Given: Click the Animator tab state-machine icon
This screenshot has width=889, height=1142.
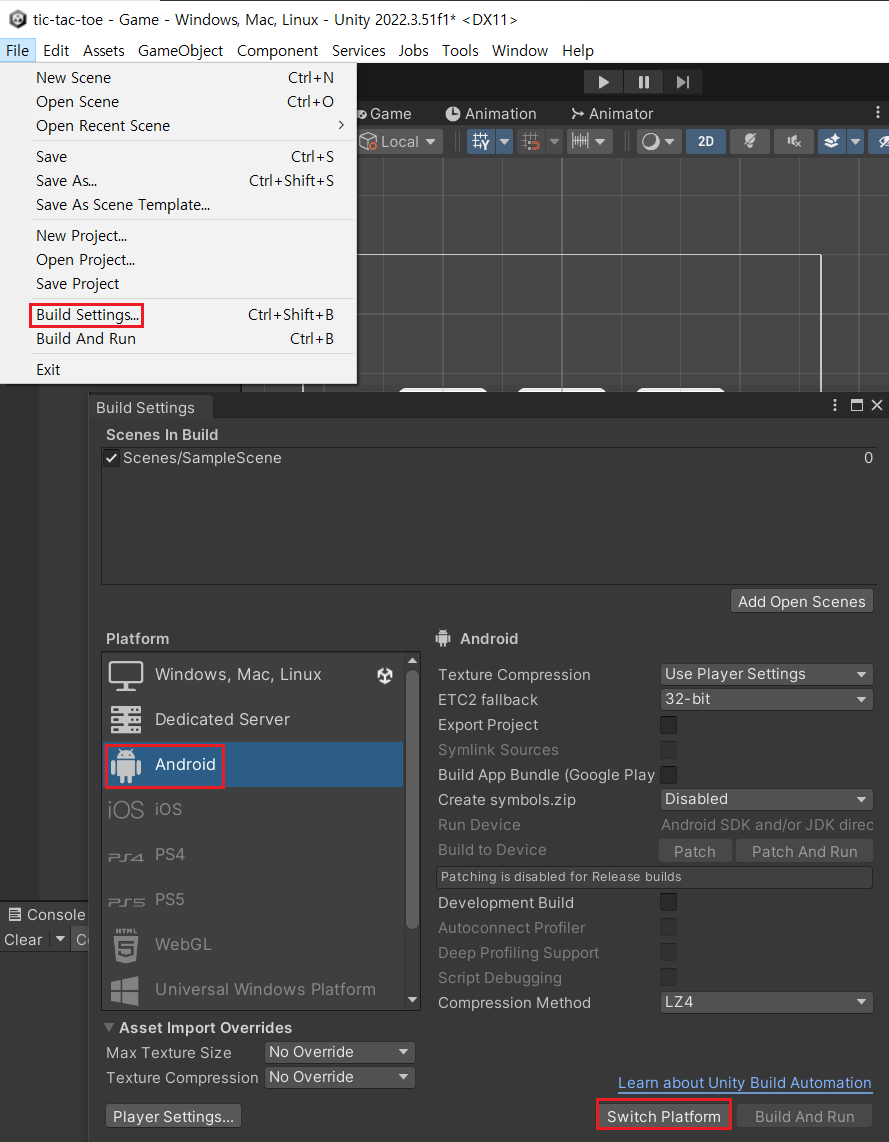Looking at the screenshot, I should (578, 114).
